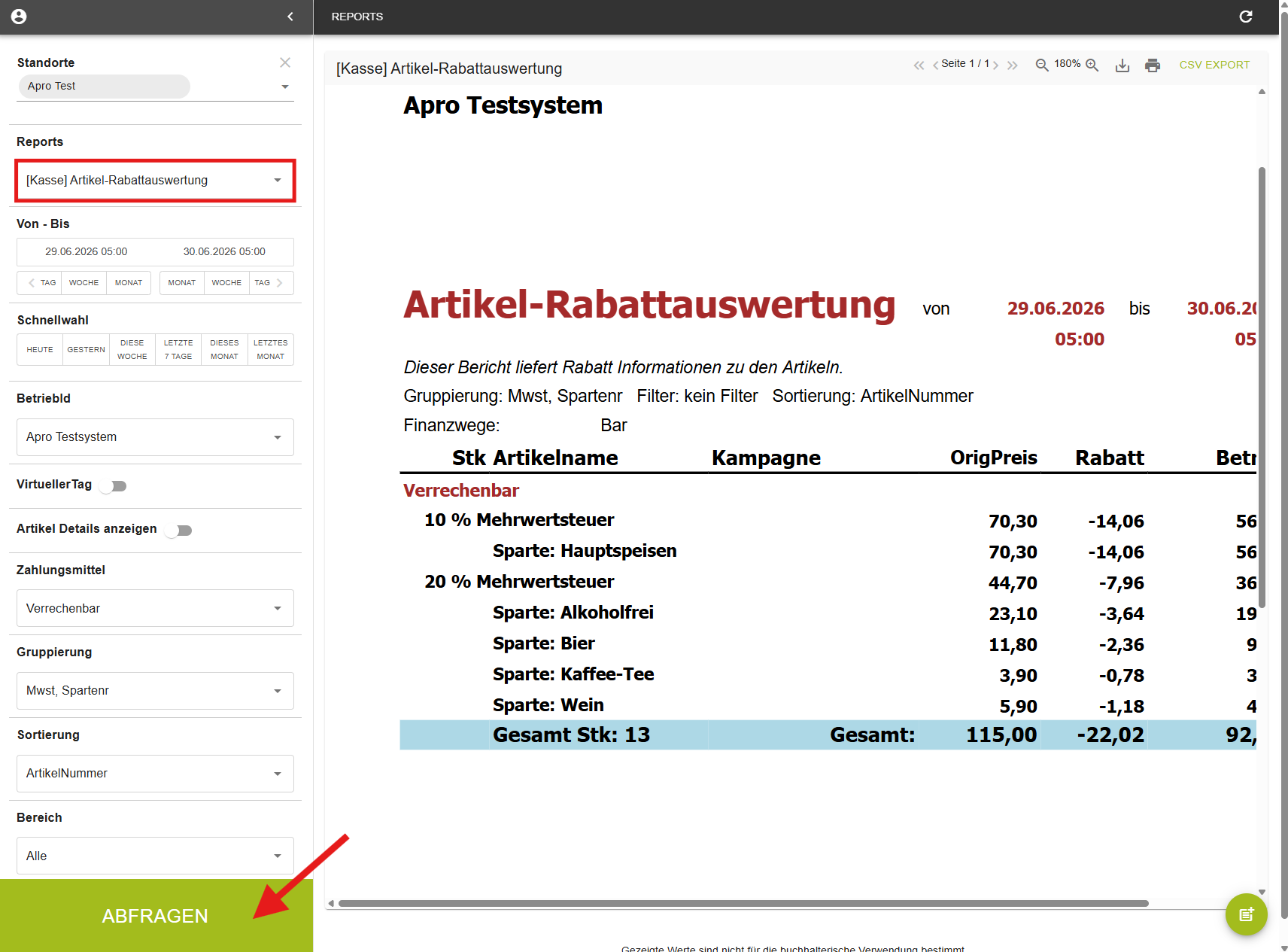Click the CSV EXPORT link
The image size is (1288, 952).
[x=1214, y=65]
